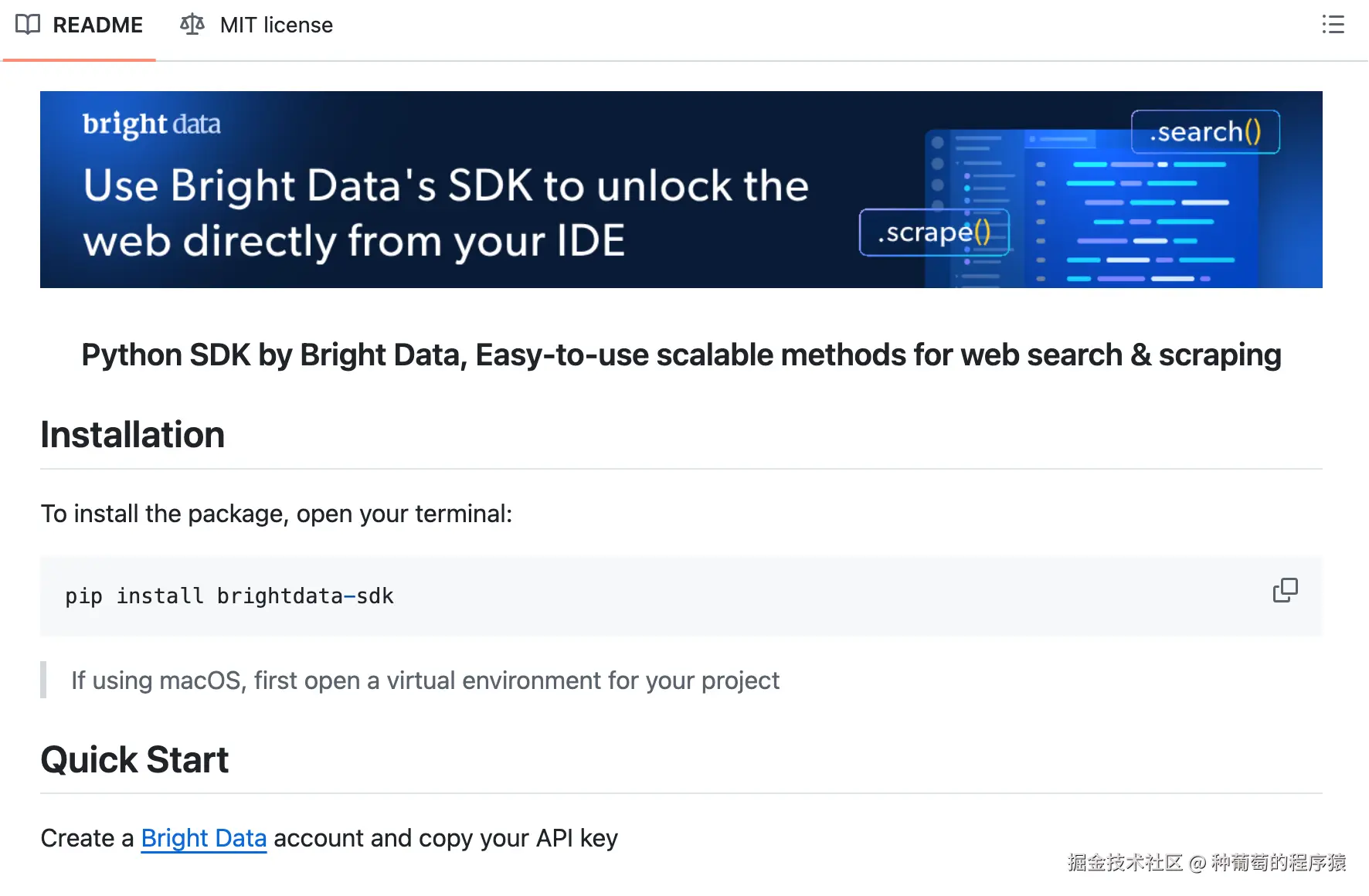
Task: Click the macOS virtual environment note
Action: tap(425, 680)
